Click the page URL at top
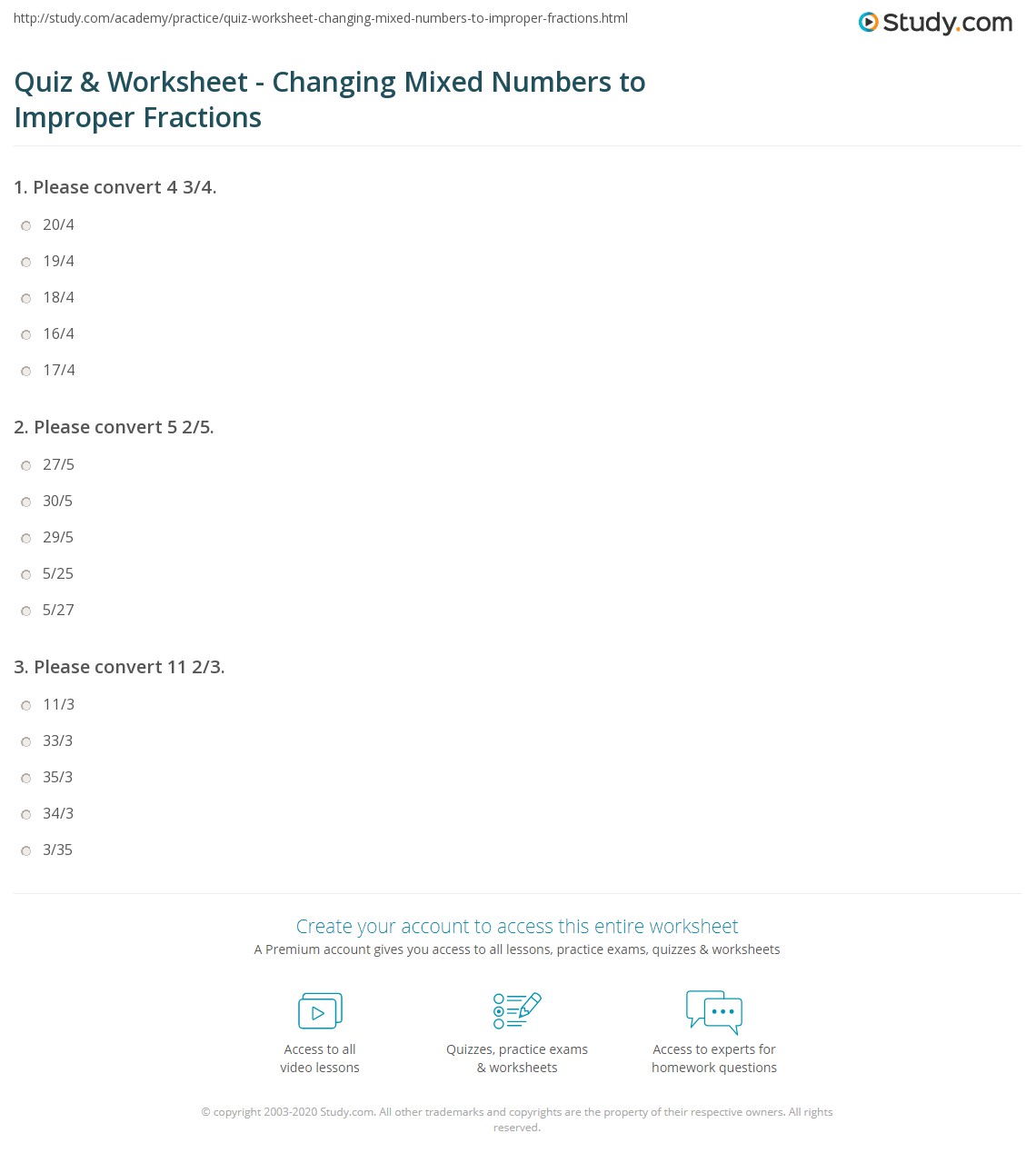The width and height of the screenshot is (1036, 1163). tap(321, 18)
